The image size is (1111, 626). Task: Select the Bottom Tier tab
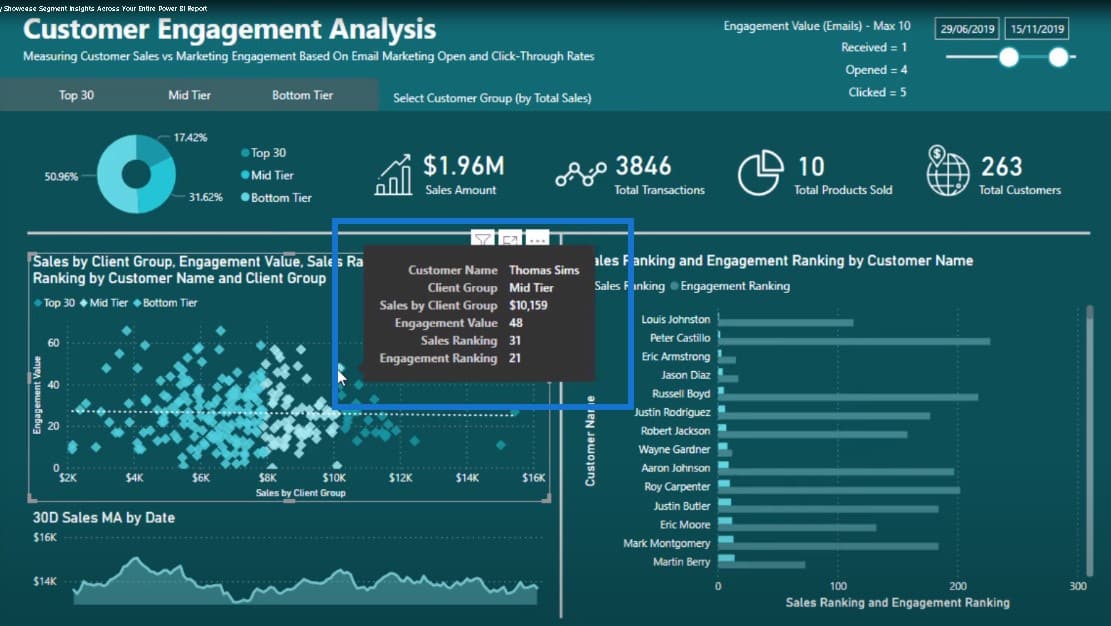303,95
